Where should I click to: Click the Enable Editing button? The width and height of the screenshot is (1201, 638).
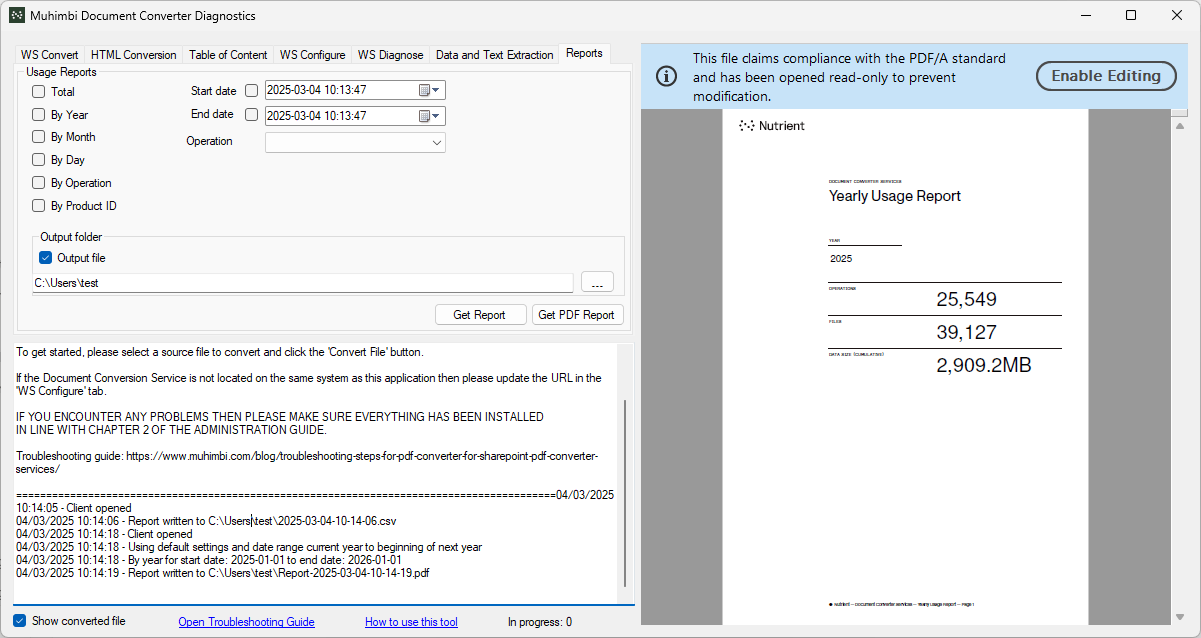[x=1106, y=75]
